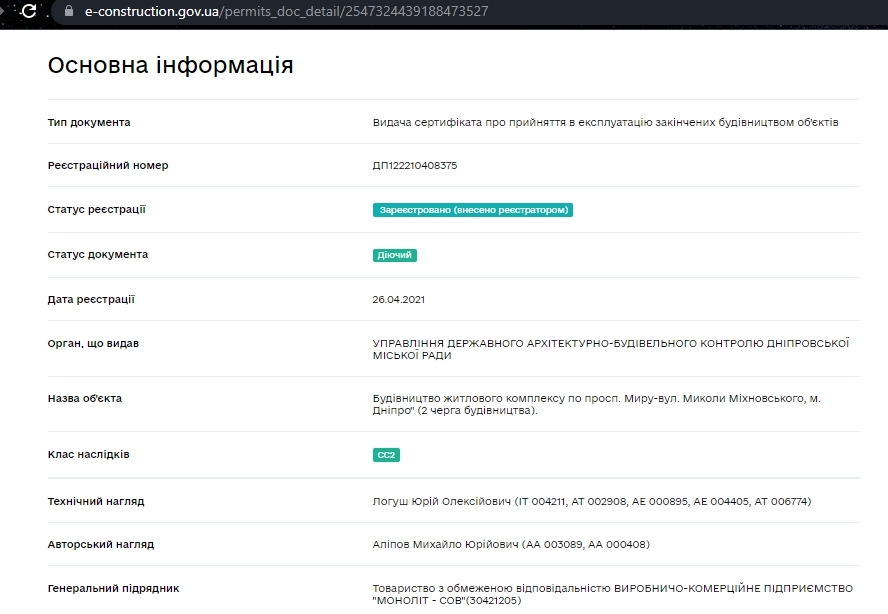Select the 'Тип документа' label
The width and height of the screenshot is (888, 614).
[89, 122]
